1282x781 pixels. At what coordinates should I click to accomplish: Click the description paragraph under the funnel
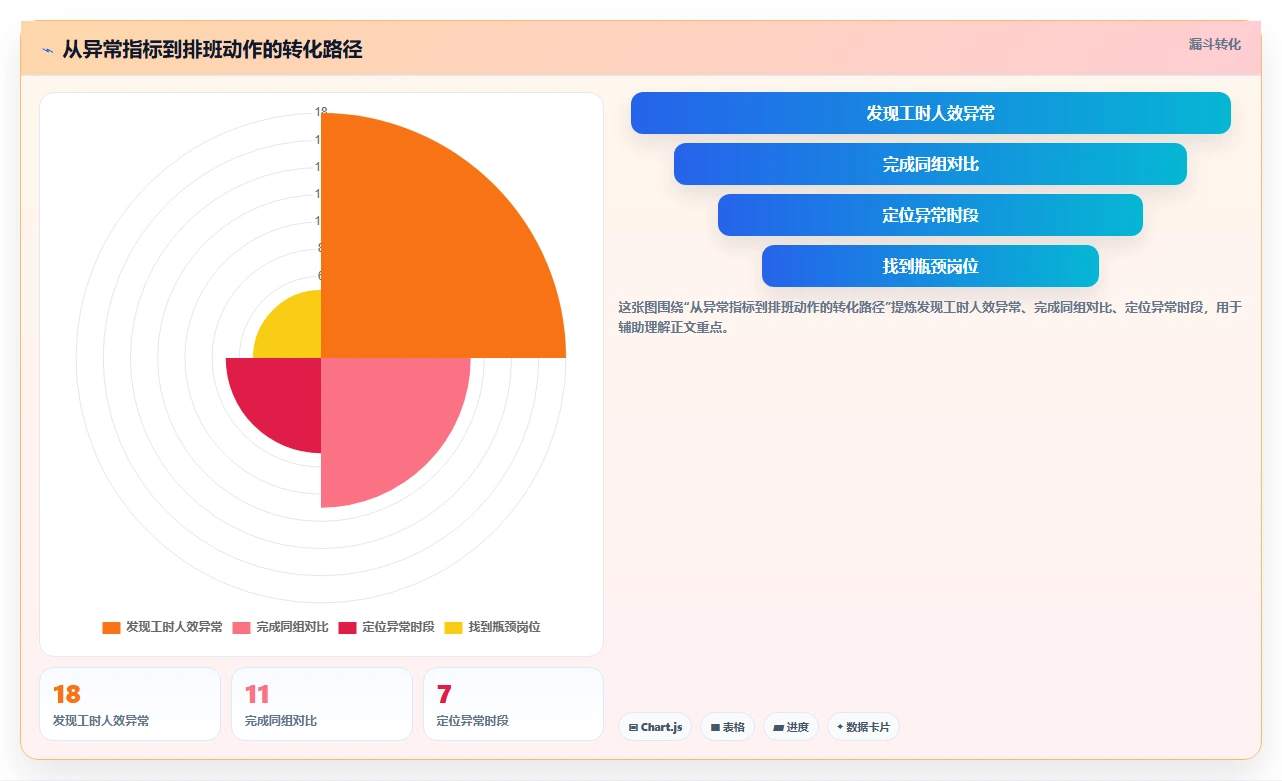coord(930,317)
